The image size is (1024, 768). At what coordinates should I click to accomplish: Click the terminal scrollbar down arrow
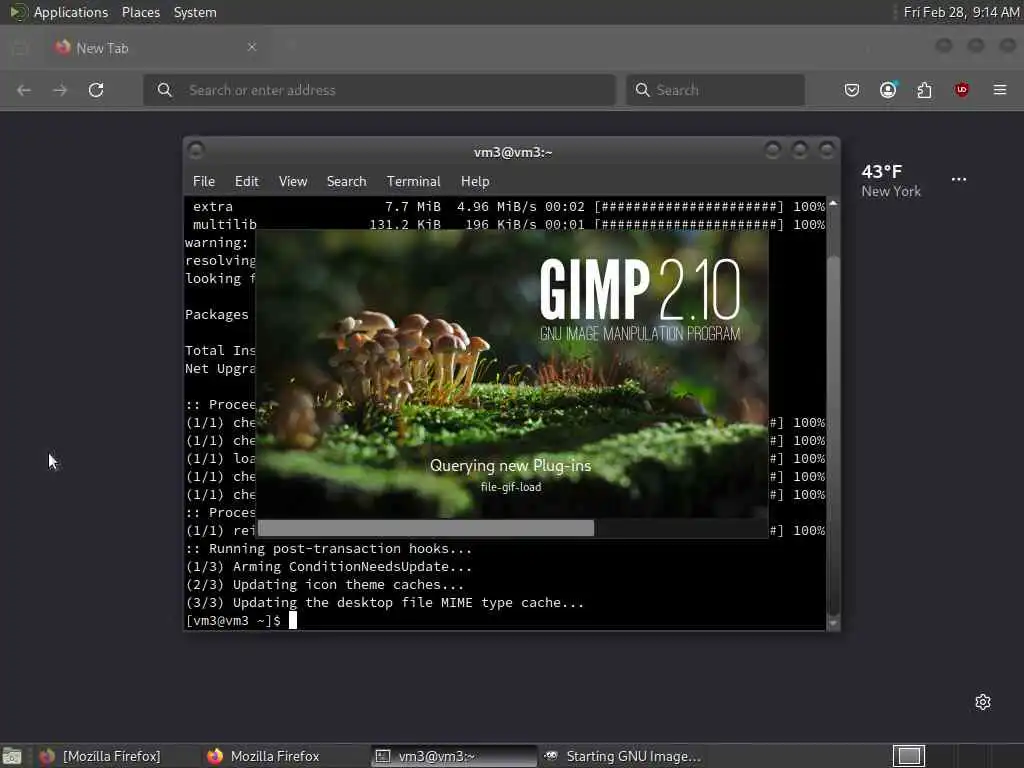833,623
